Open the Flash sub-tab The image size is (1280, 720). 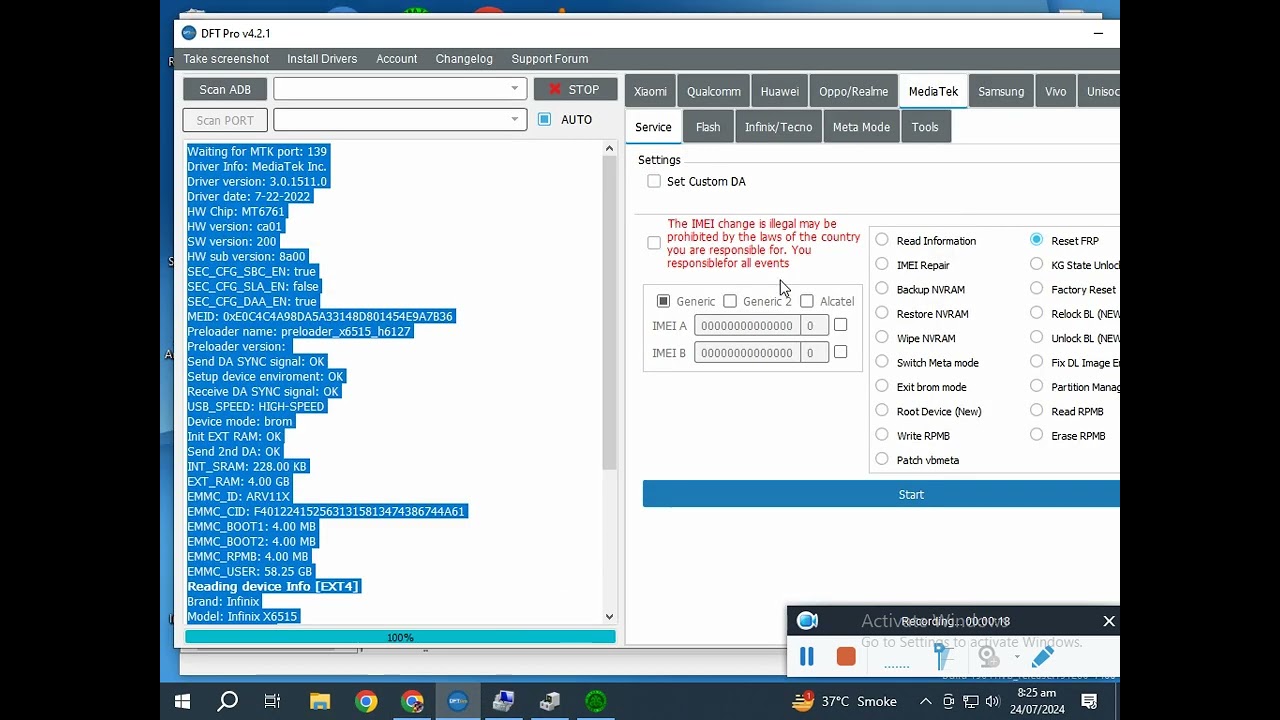(708, 127)
